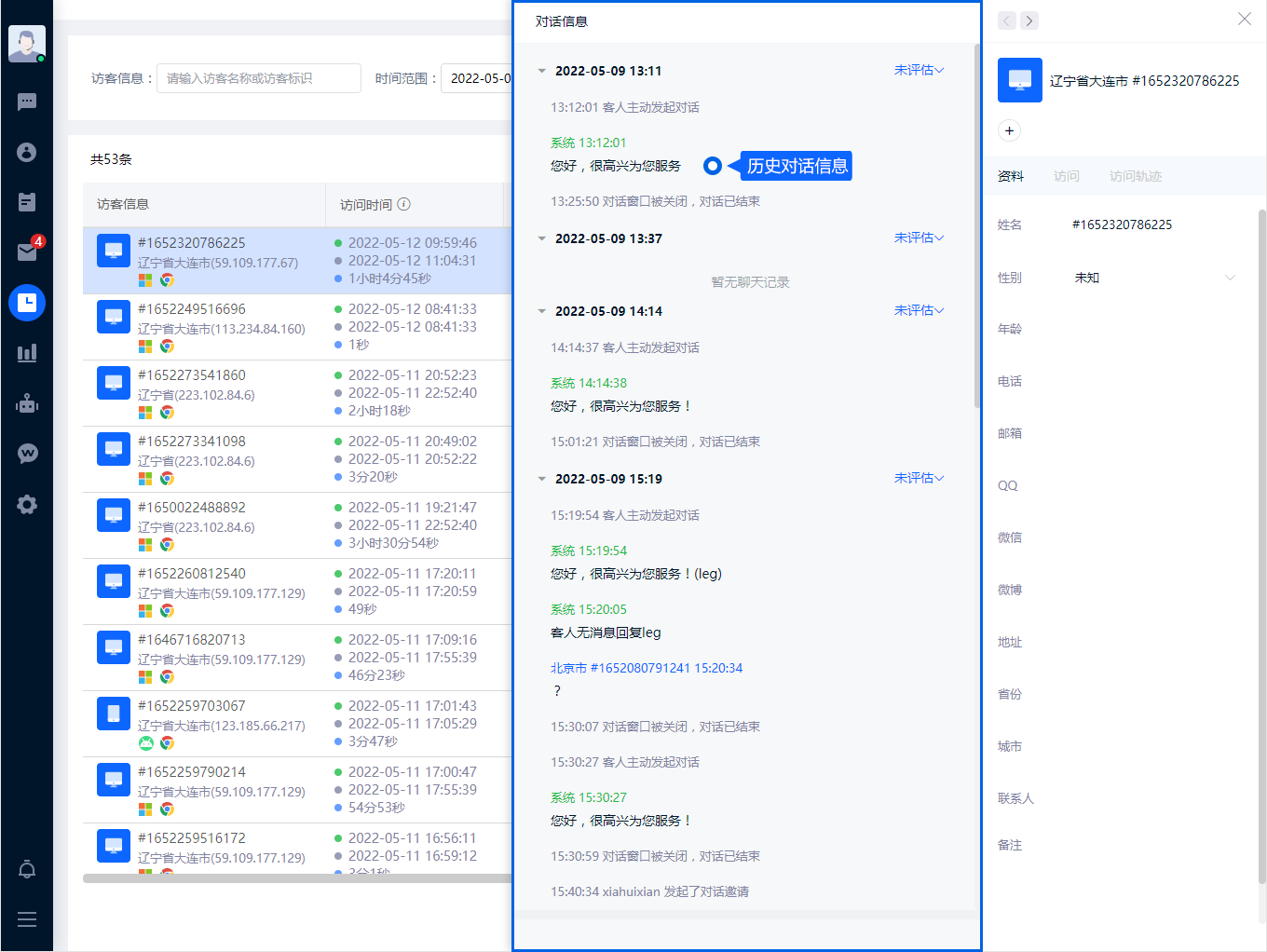
Task: Collapse the 2022-05-09 13:11 conversation
Action: click(x=542, y=71)
